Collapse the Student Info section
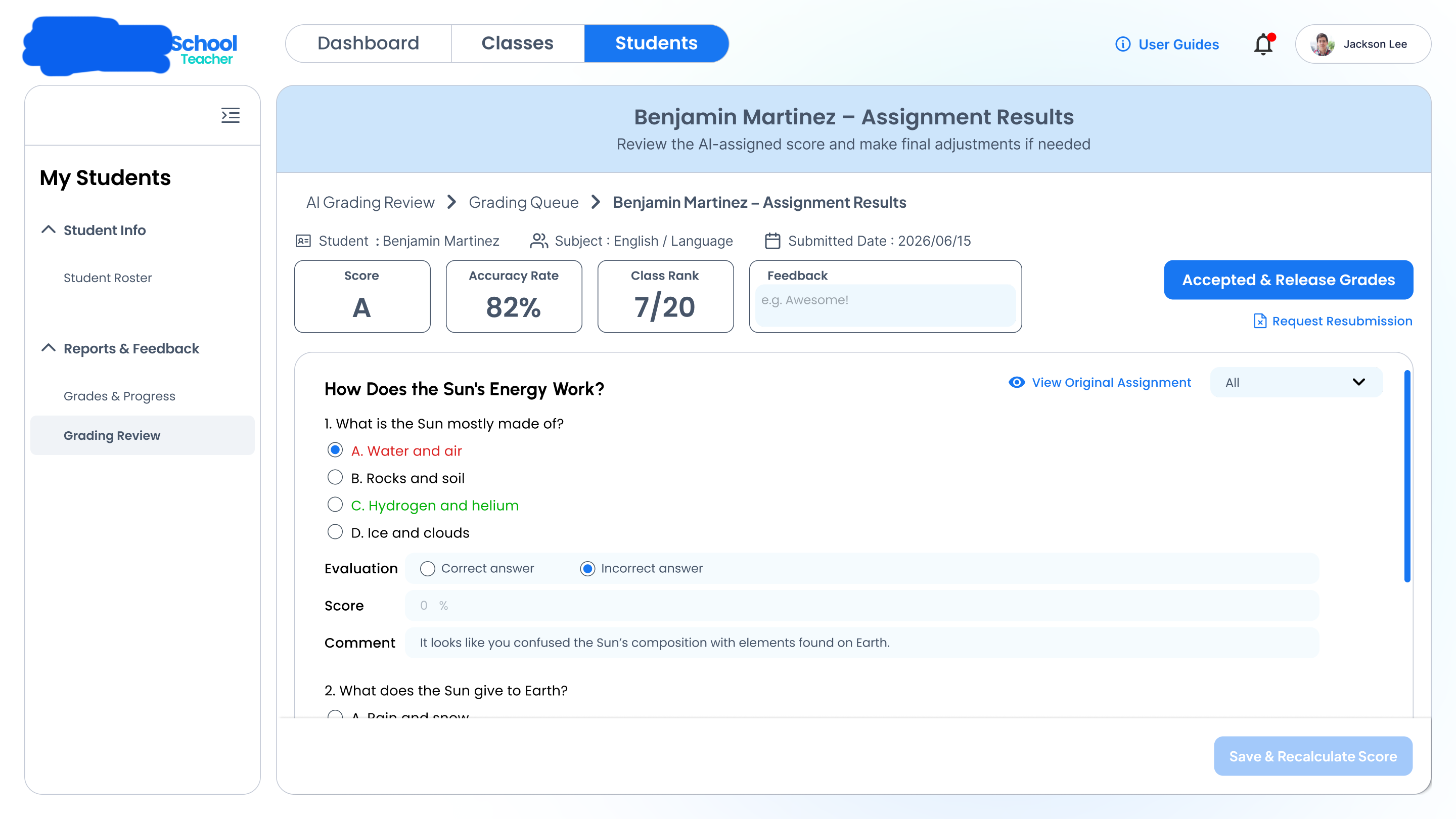The height and width of the screenshot is (819, 1456). click(49, 230)
